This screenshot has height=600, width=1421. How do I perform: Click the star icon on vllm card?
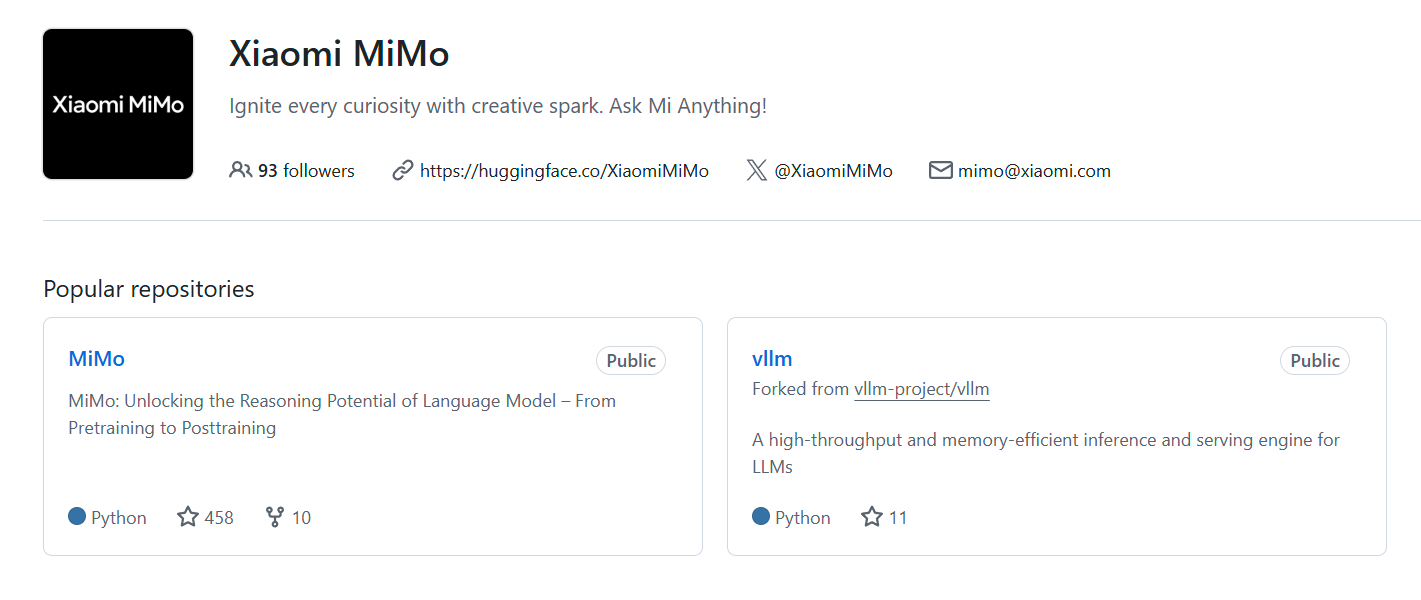tap(872, 517)
